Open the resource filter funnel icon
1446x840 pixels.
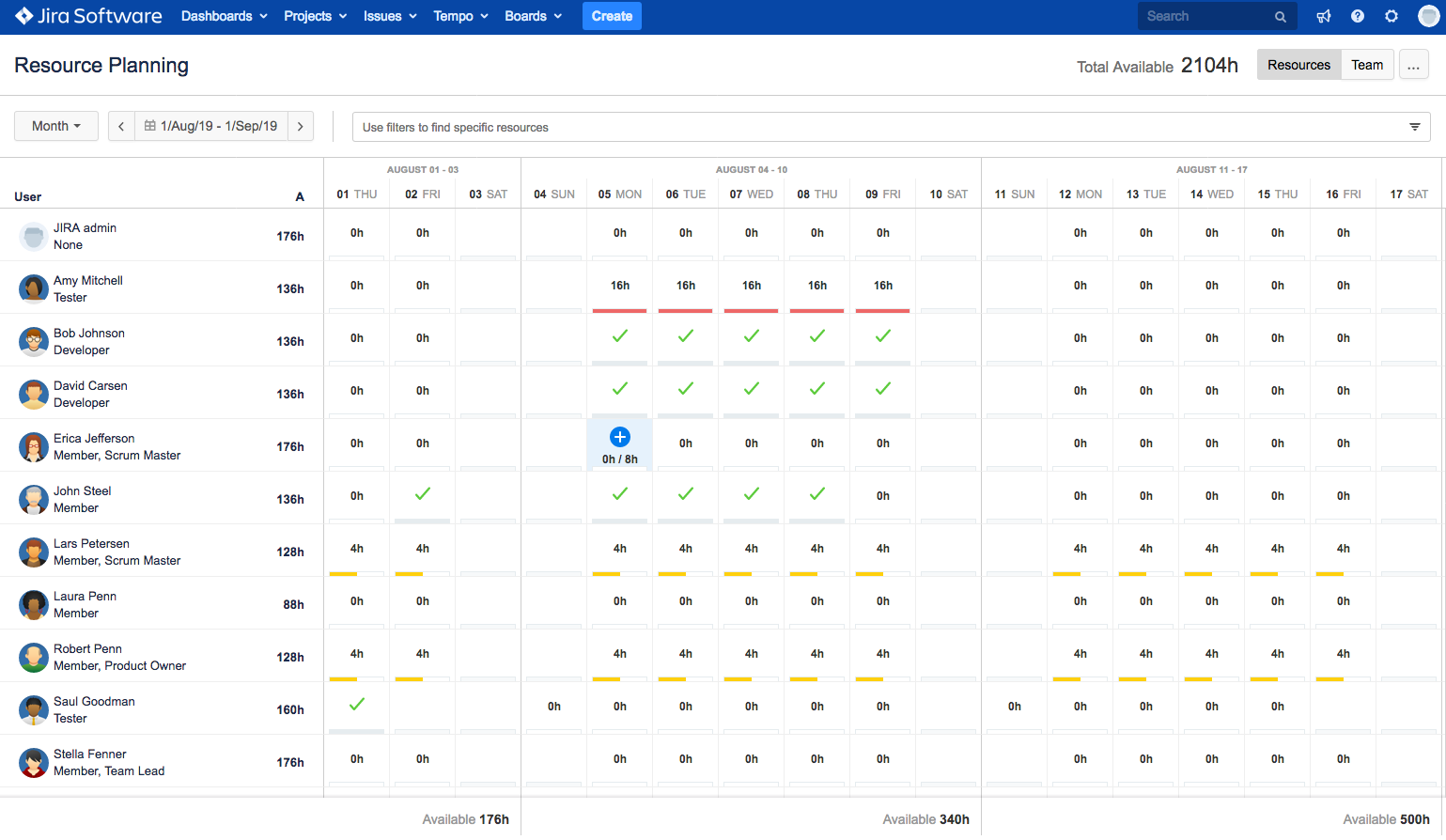[x=1415, y=126]
